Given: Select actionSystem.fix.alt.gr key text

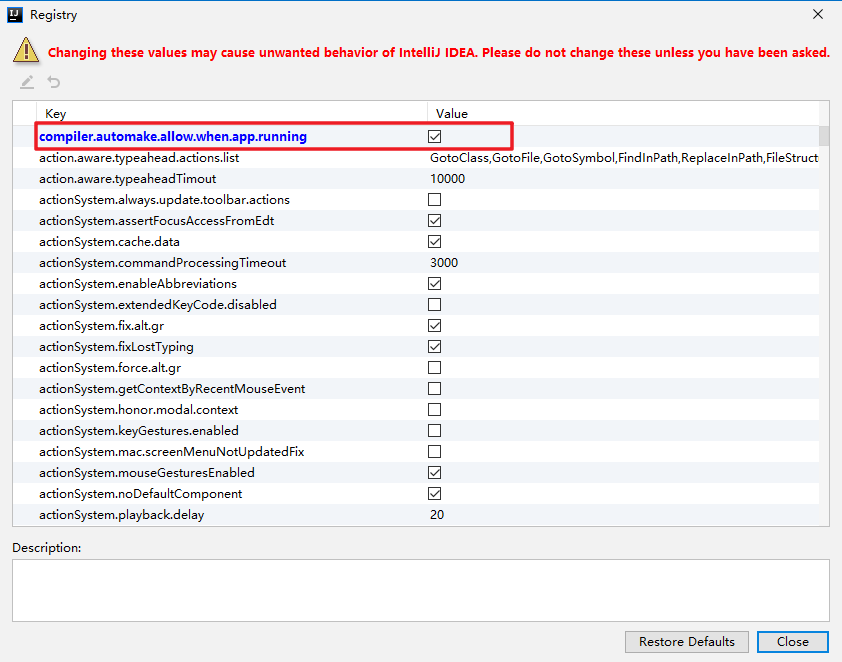Looking at the screenshot, I should pyautogui.click(x=101, y=325).
